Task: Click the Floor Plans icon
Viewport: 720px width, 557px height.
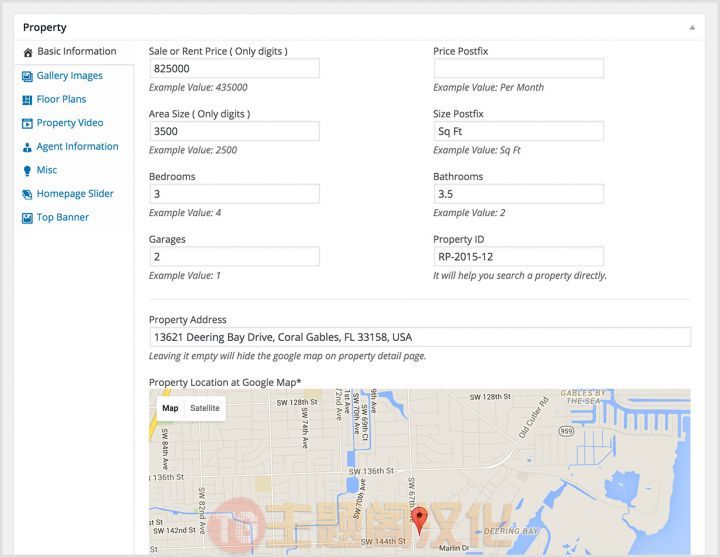Action: pyautogui.click(x=27, y=100)
